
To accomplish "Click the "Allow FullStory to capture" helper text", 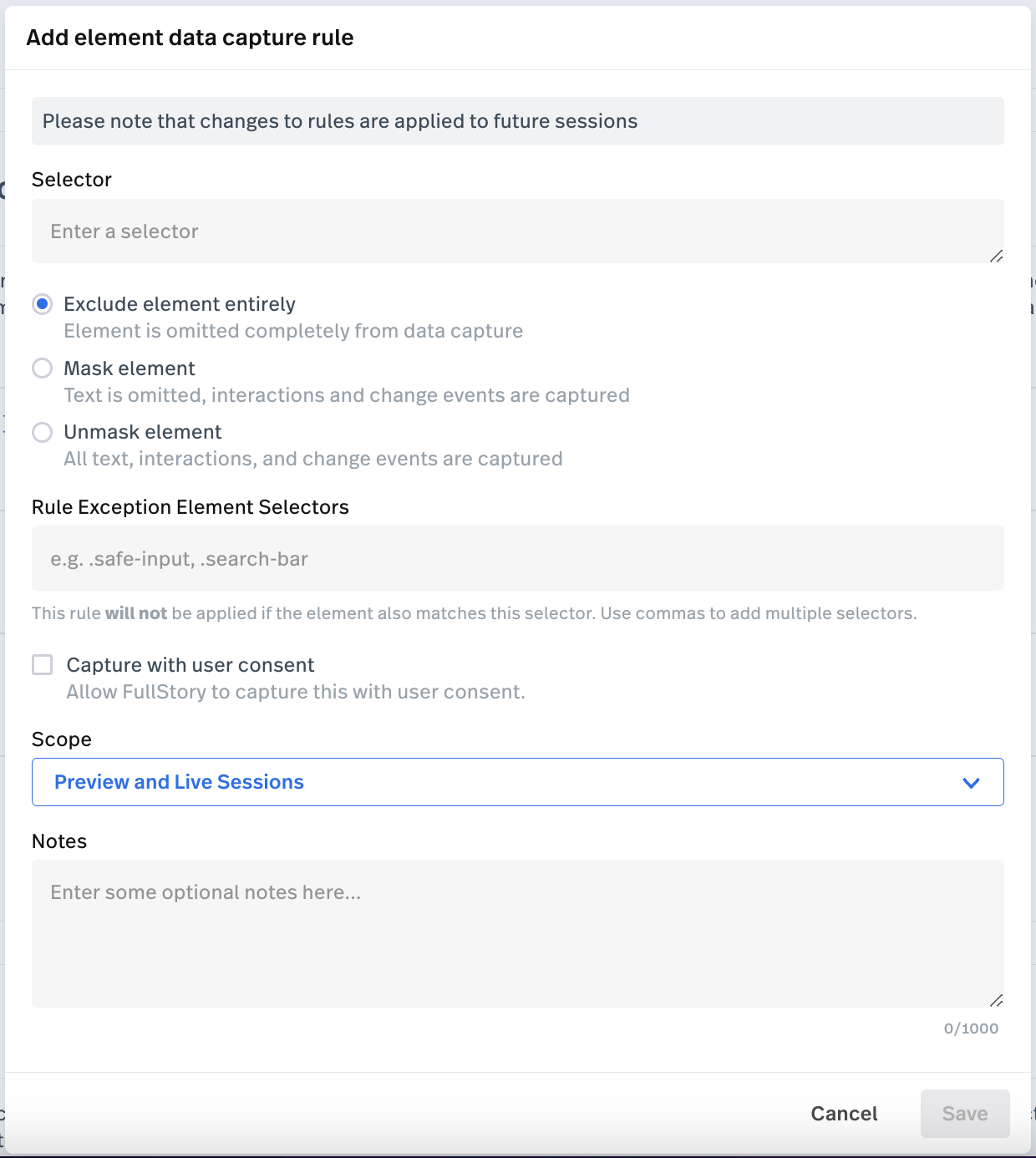I will (296, 692).
